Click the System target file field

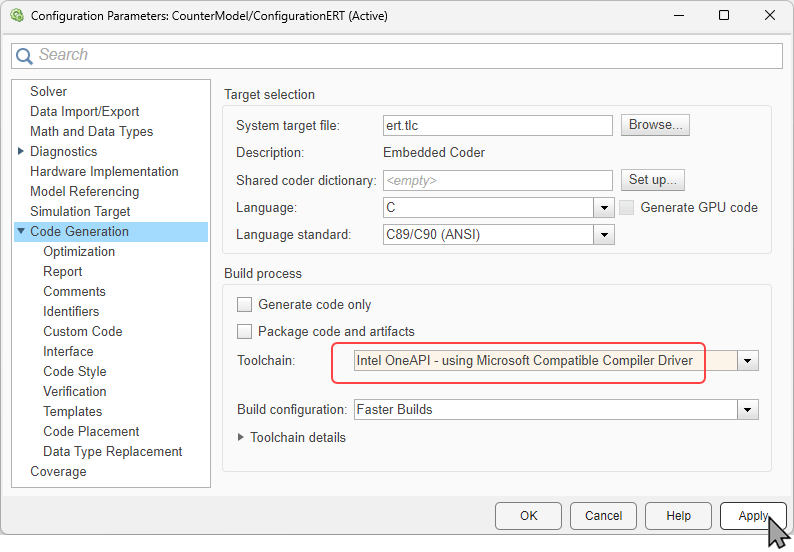498,126
